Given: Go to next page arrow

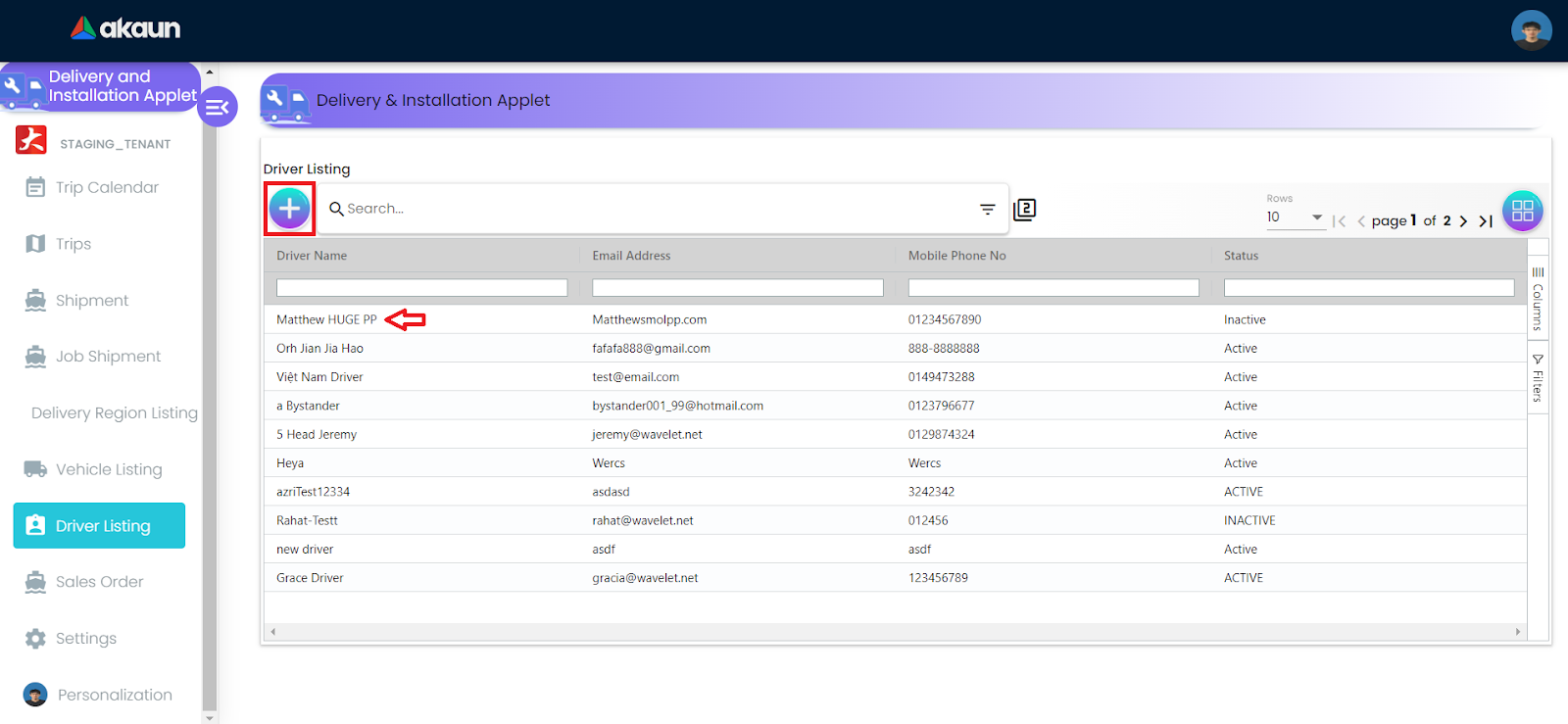Looking at the screenshot, I should 1463,221.
